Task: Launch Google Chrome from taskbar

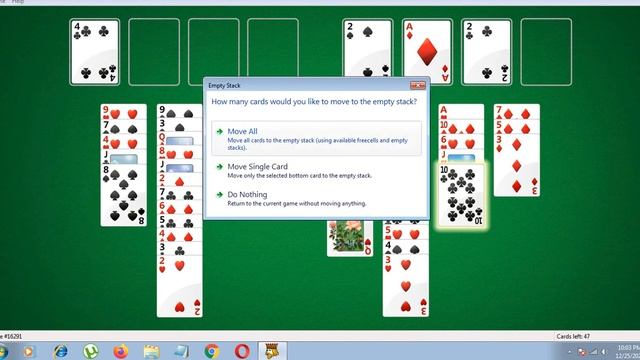Action: (211, 351)
